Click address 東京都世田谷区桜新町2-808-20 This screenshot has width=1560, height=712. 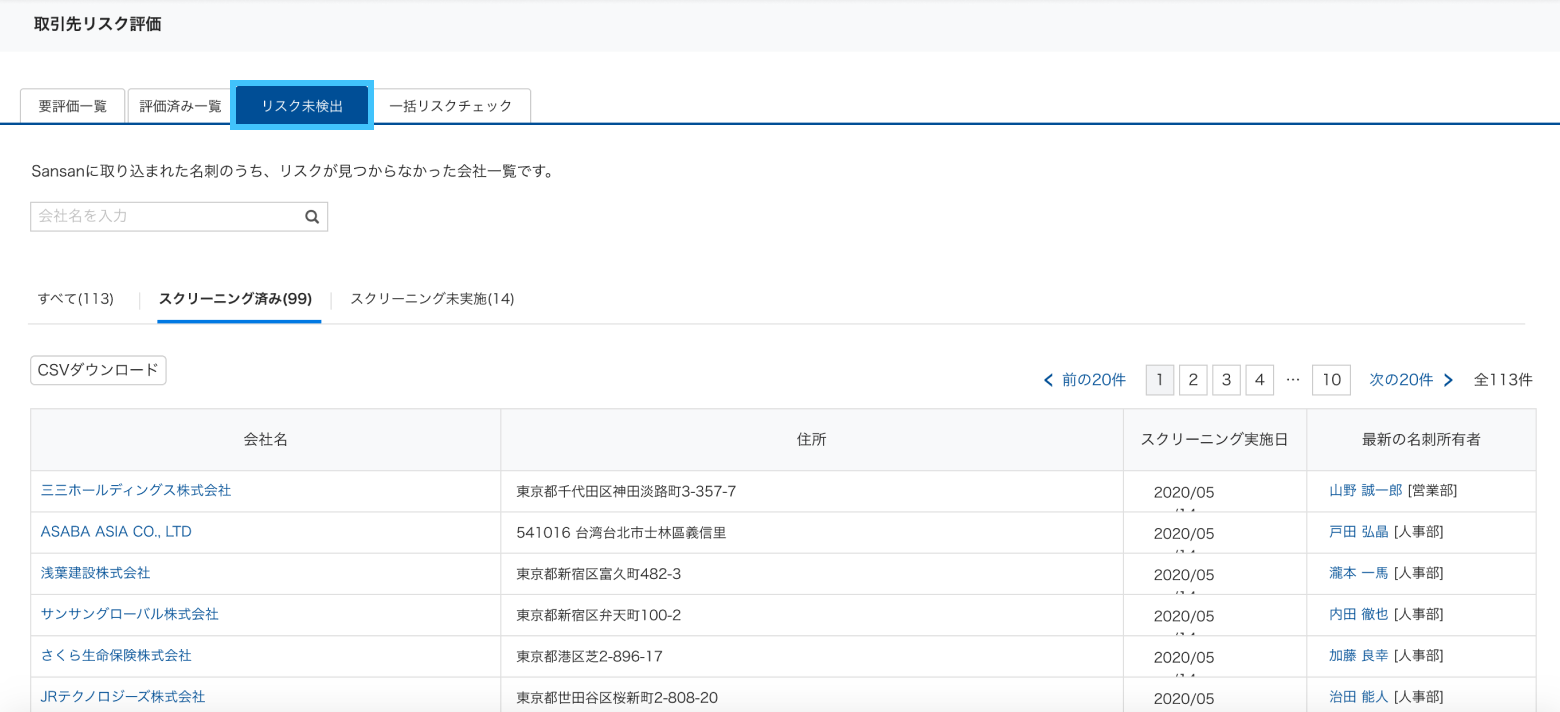tap(617, 697)
